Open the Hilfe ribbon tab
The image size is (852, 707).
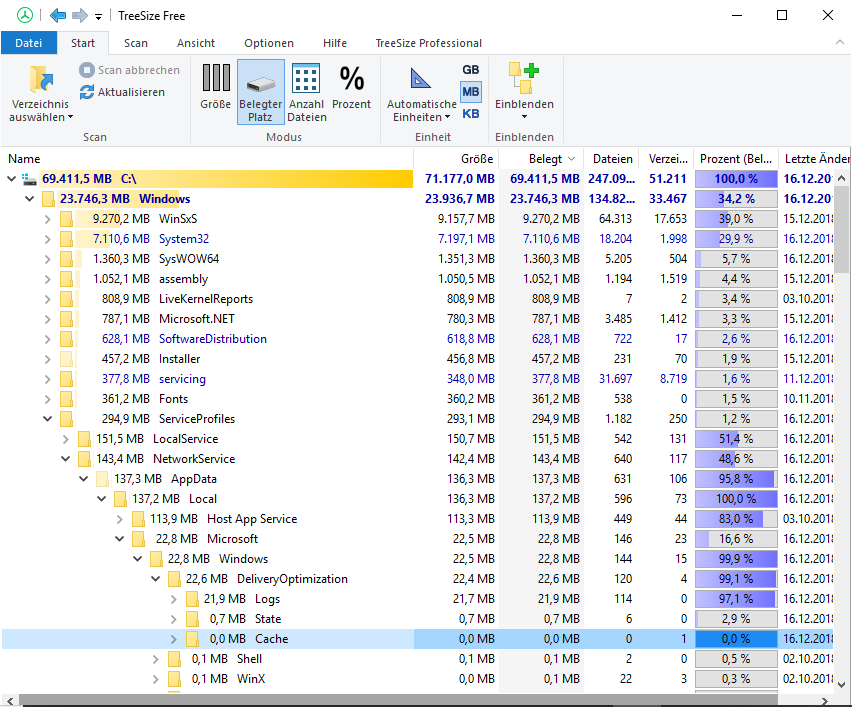(x=335, y=43)
